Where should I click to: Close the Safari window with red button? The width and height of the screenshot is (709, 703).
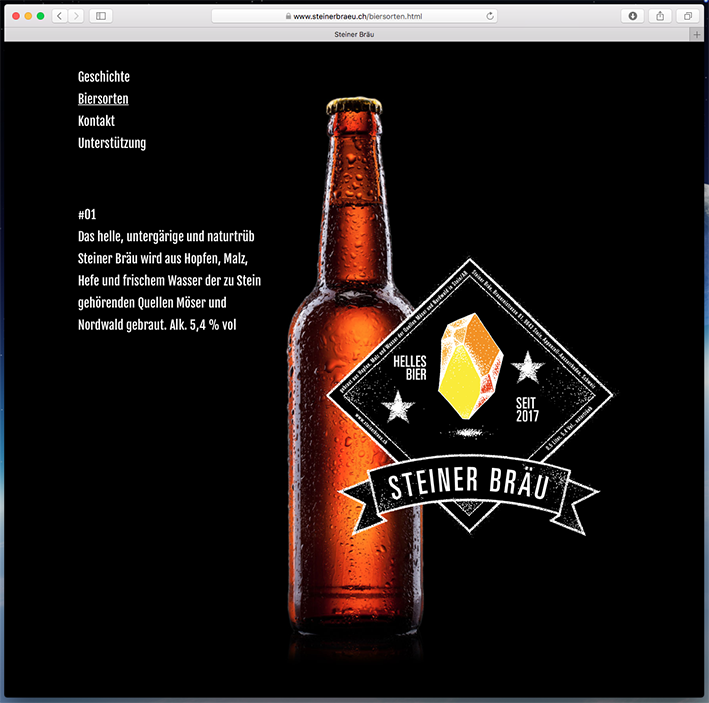[16, 16]
